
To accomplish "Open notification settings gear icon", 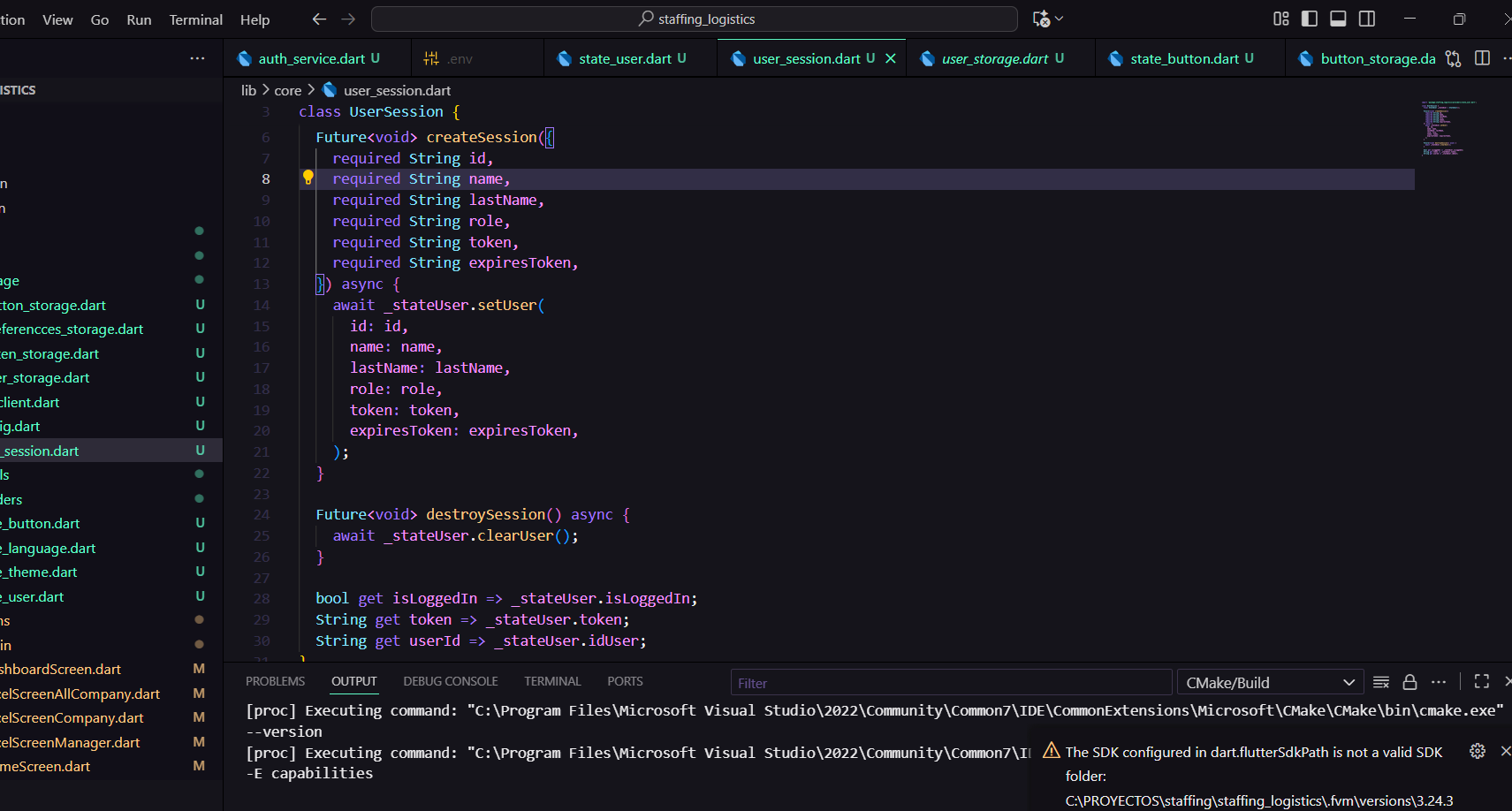I will click(x=1477, y=751).
